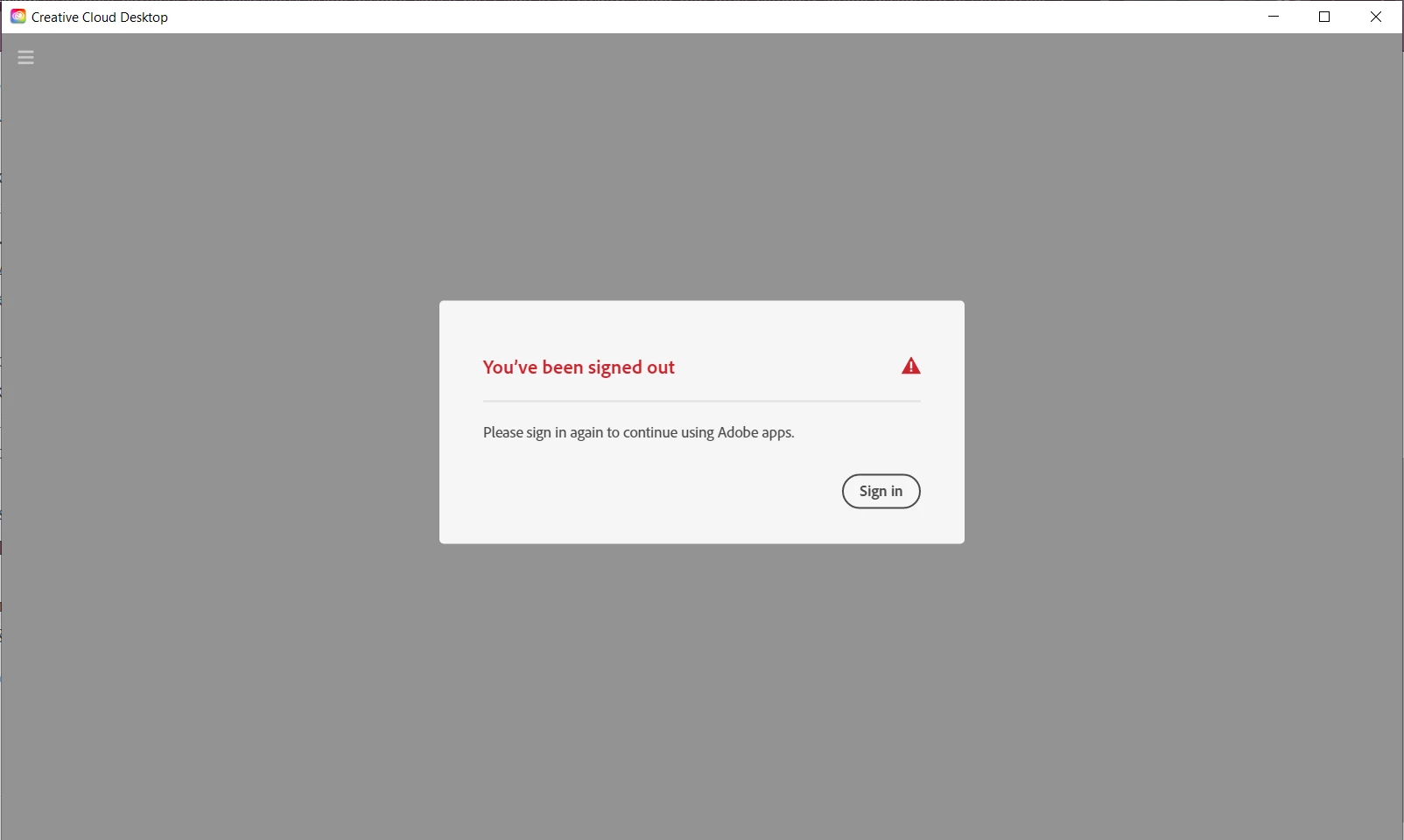The width and height of the screenshot is (1404, 840).
Task: Maximize the Creative Cloud Desktop window
Action: point(1324,17)
